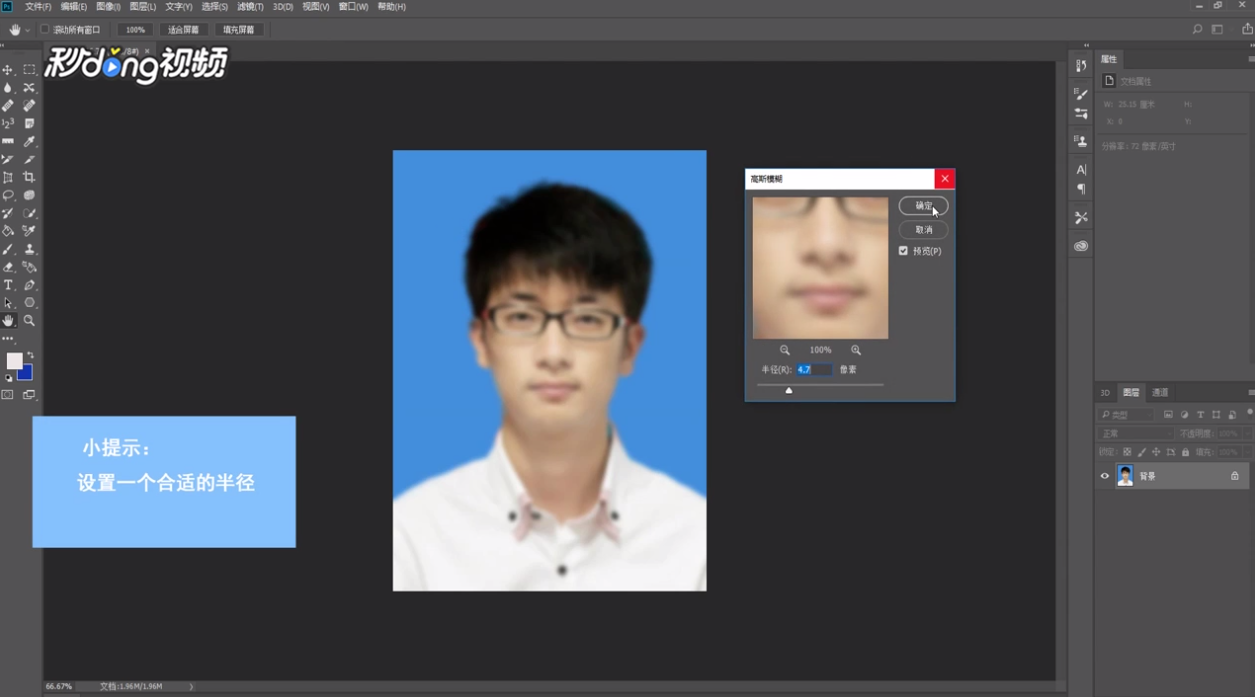Click the zoom-in magnifier in the Gaussian Blur preview
The width and height of the screenshot is (1255, 697).
point(855,350)
